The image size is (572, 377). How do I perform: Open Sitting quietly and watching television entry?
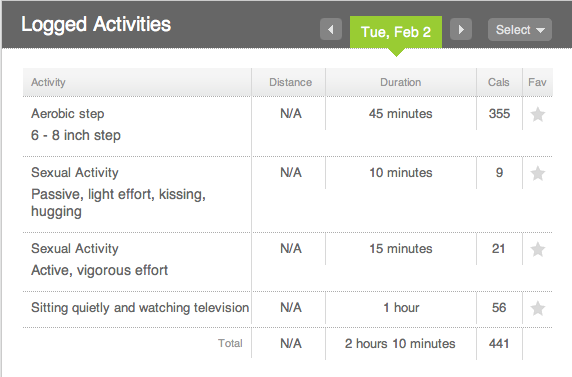140,308
